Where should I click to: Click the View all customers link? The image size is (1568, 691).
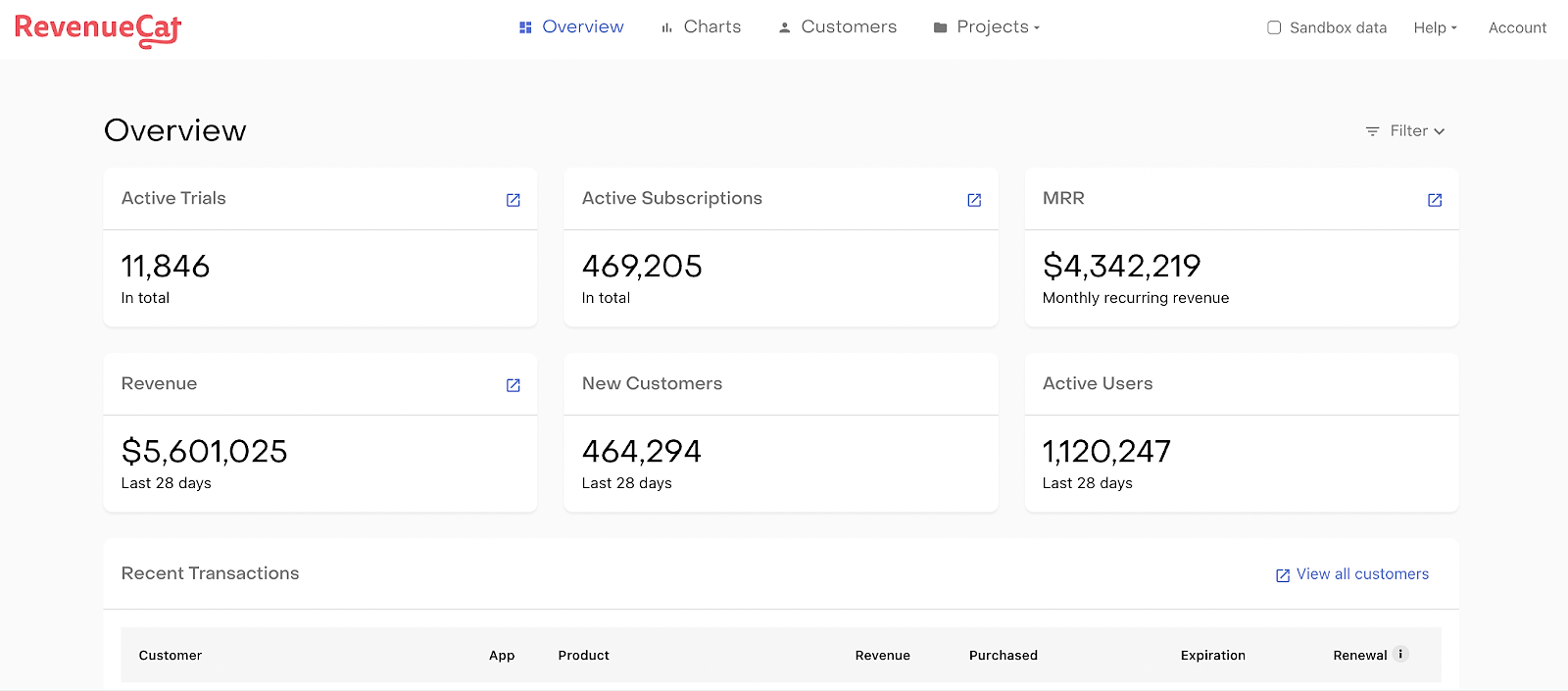click(1362, 574)
